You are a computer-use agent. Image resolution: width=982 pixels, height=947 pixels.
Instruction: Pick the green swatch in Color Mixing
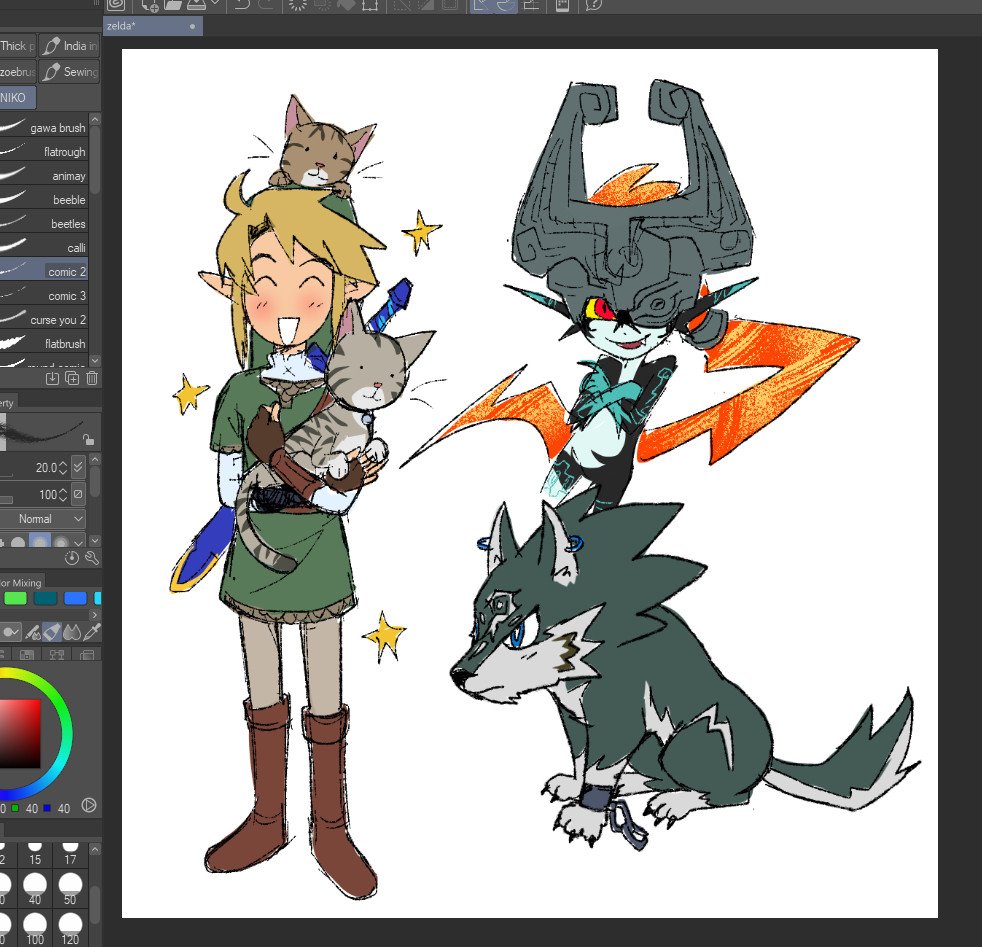(x=14, y=598)
